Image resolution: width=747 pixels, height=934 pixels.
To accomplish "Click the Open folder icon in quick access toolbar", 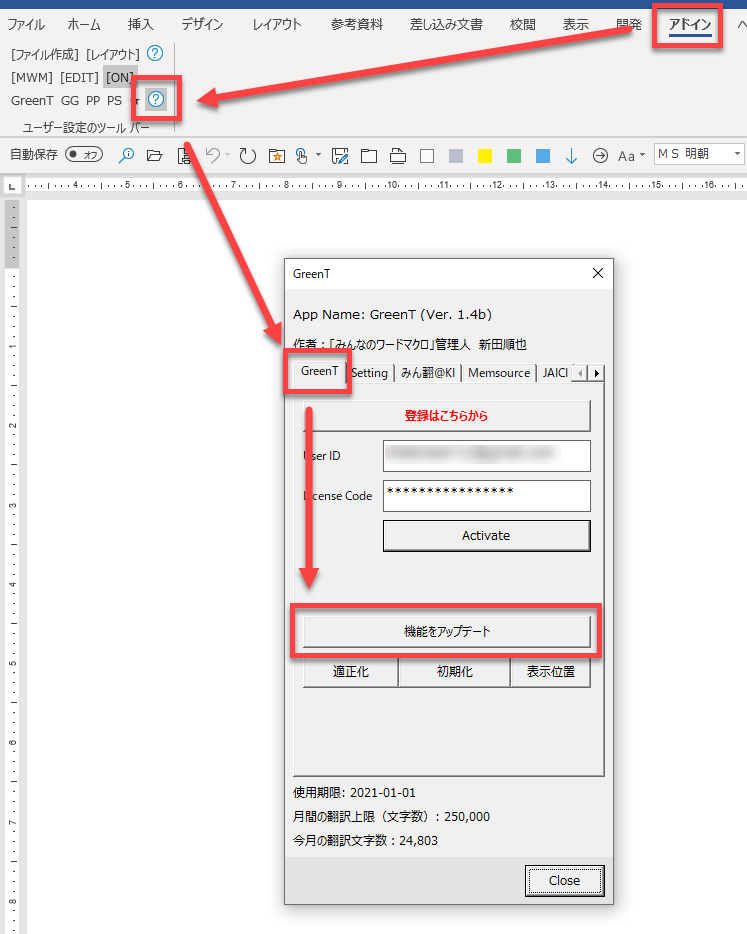I will coord(154,155).
